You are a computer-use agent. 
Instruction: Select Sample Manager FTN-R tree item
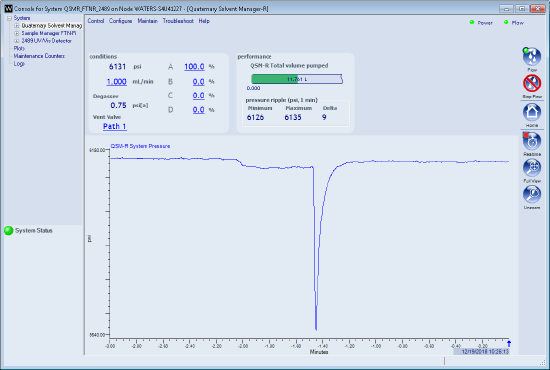49,33
